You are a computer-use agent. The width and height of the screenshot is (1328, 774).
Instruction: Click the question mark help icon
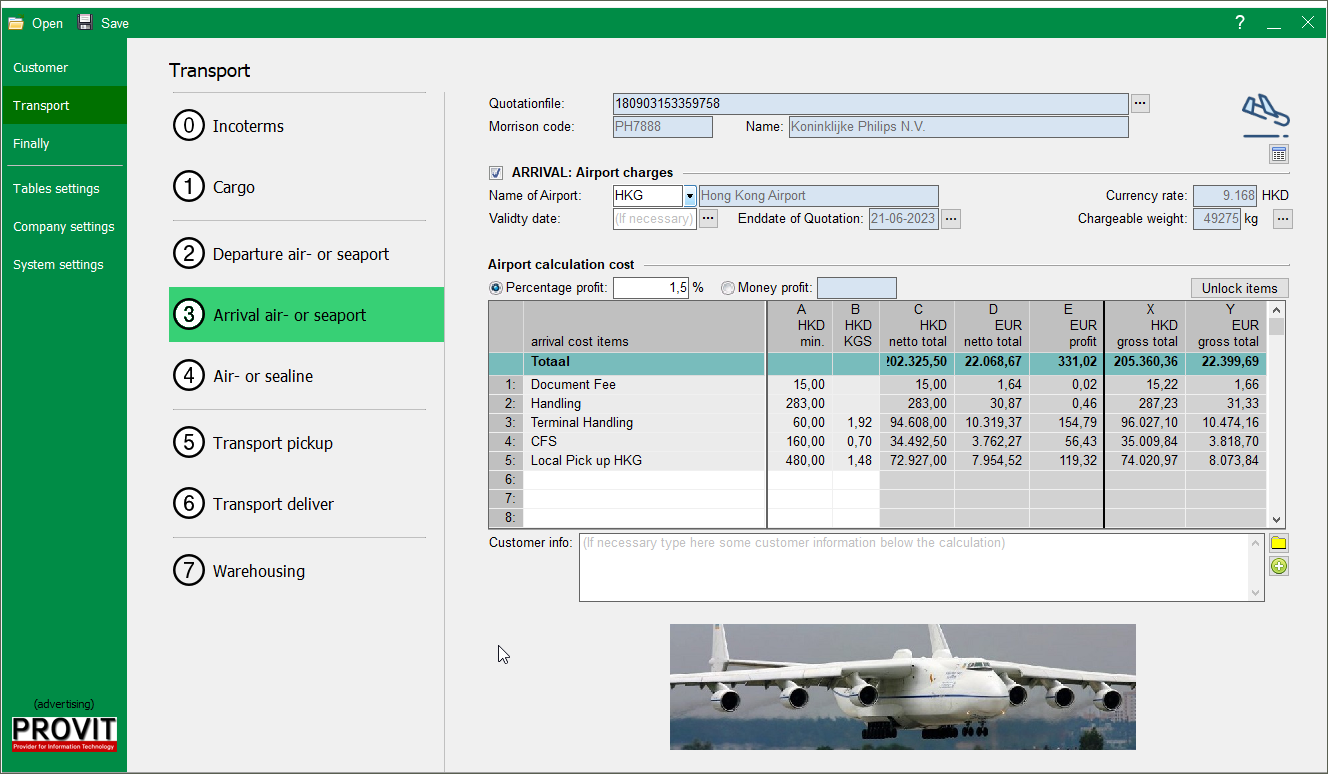1240,23
